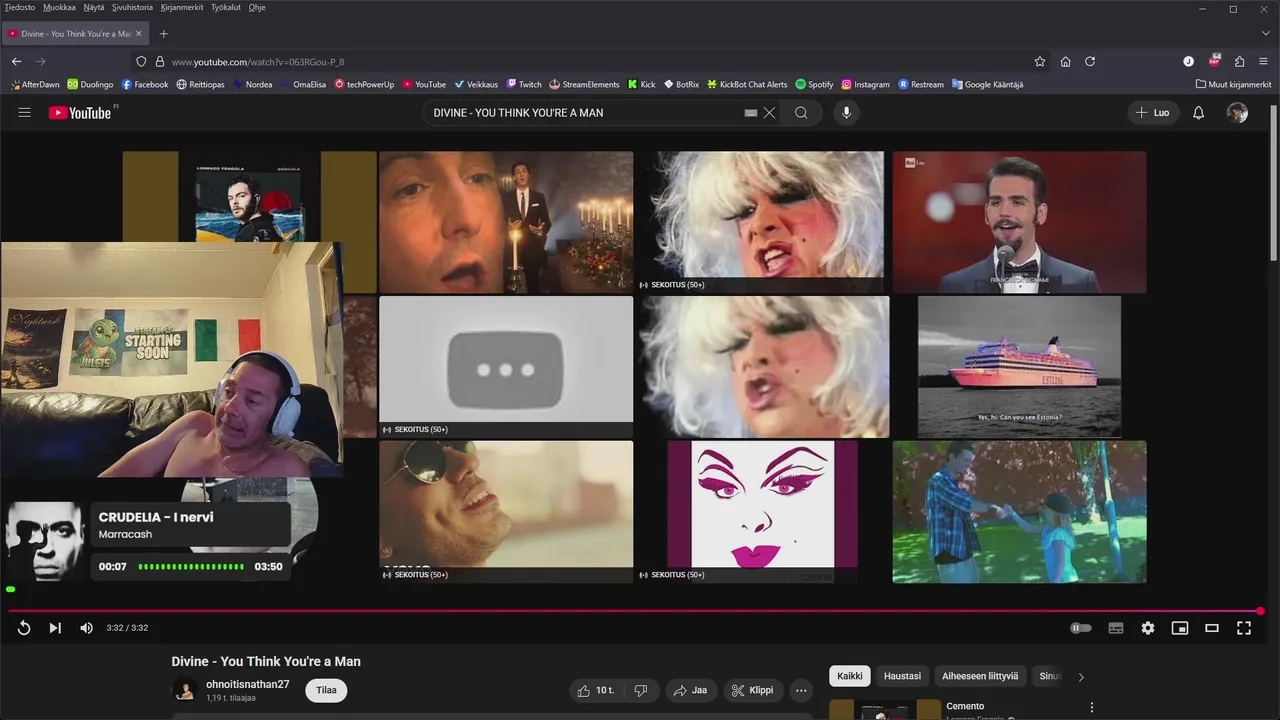Toggle subtitles on the video player
Viewport: 1280px width, 720px height.
pos(1116,628)
